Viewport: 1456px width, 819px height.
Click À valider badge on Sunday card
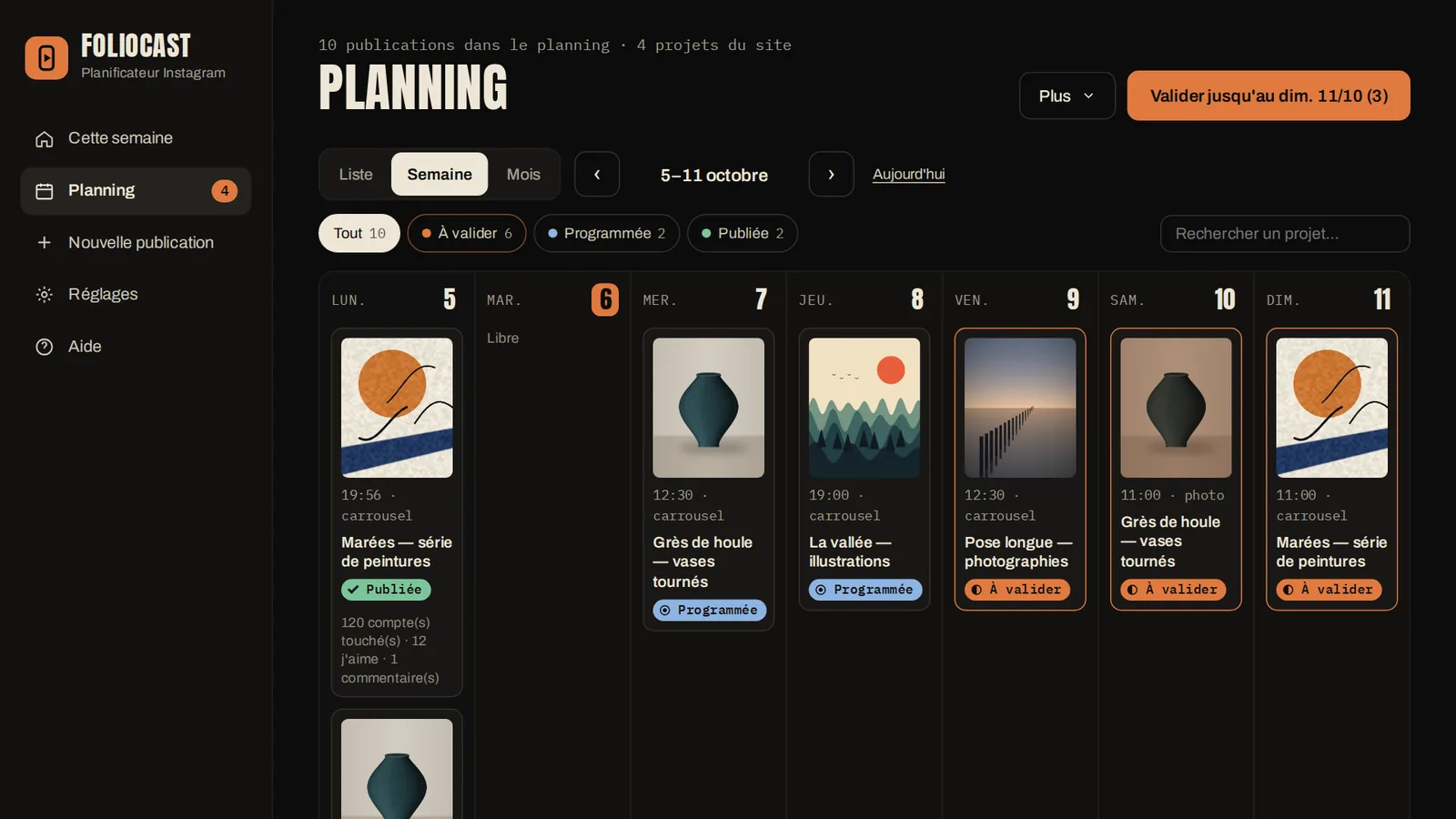(x=1329, y=590)
